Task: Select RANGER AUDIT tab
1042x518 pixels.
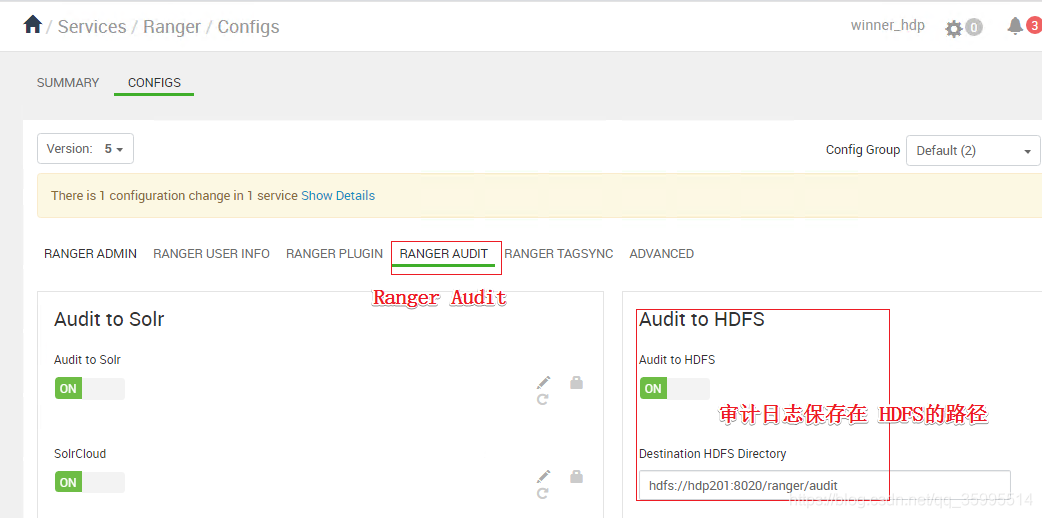Action: tap(444, 253)
